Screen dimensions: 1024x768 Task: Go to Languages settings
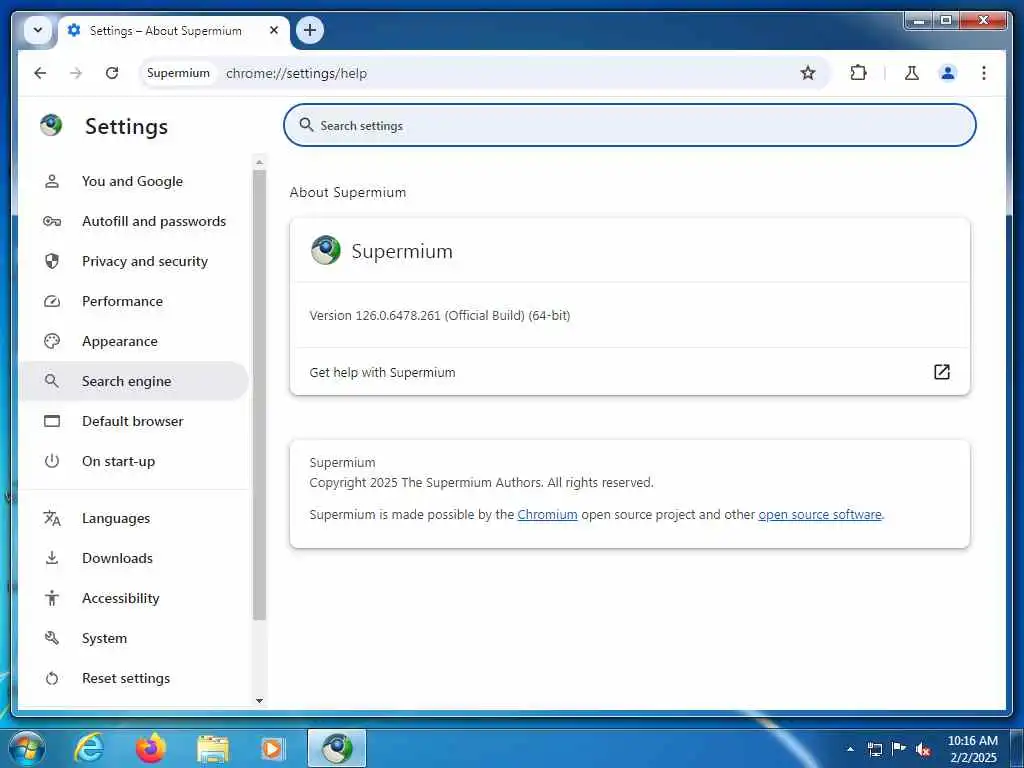(133, 519)
